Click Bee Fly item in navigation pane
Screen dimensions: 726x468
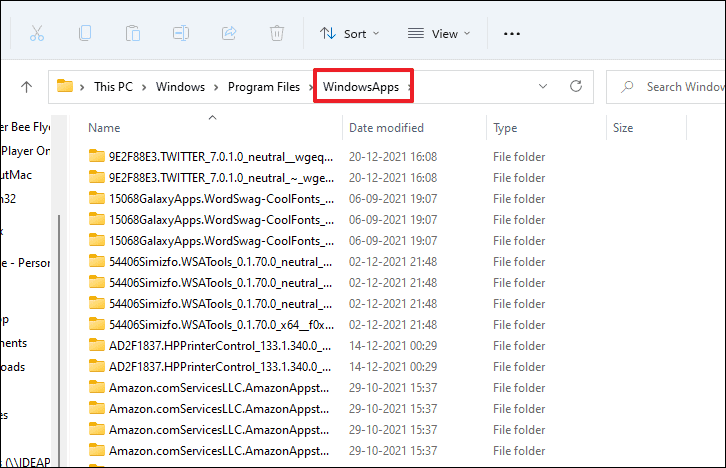[25, 127]
